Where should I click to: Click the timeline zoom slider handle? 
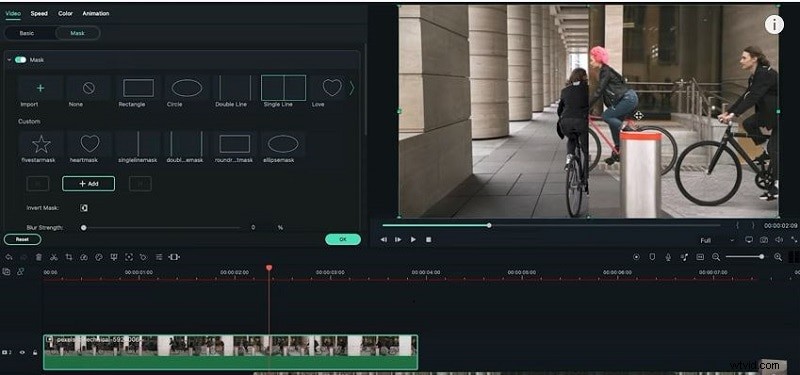click(761, 257)
